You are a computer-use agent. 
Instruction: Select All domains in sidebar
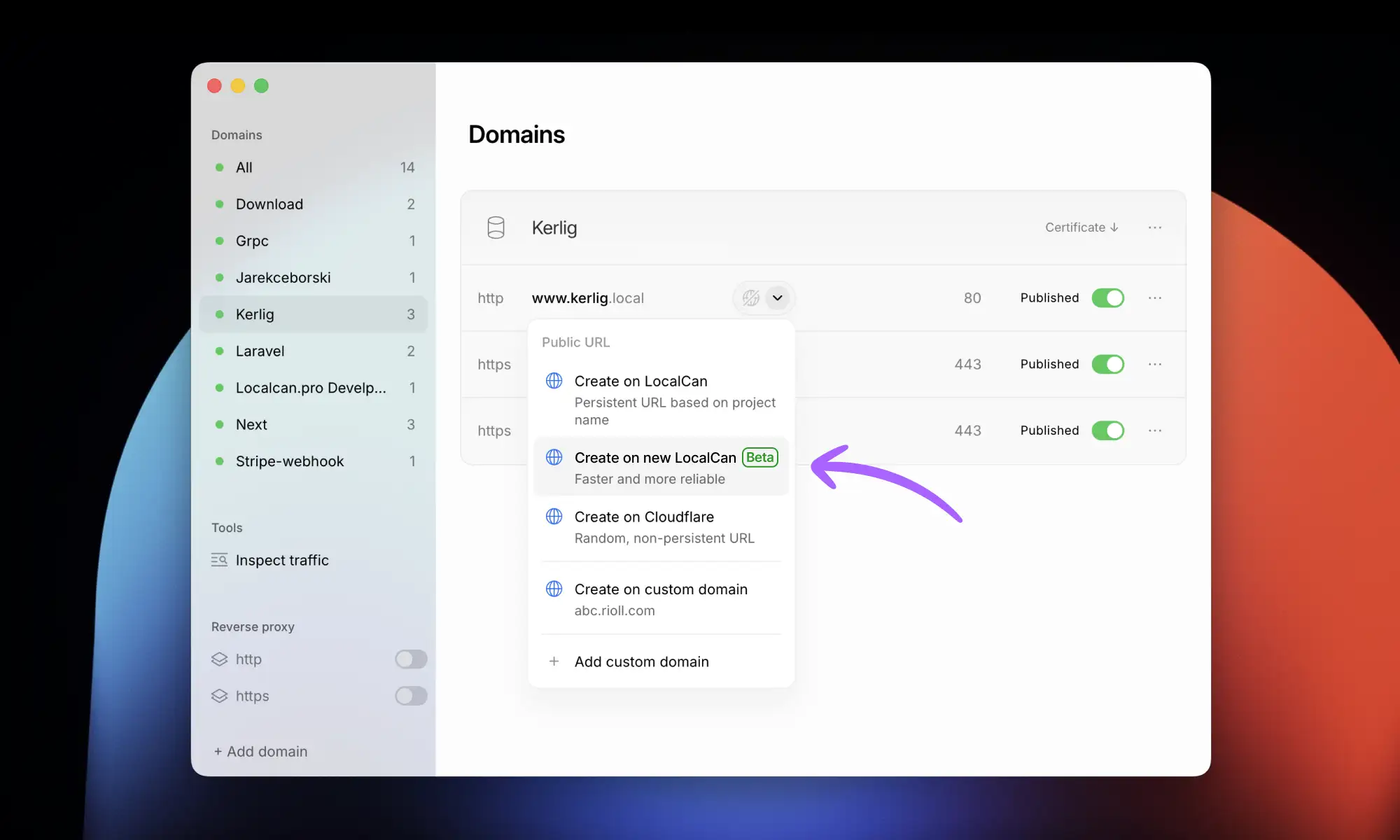(314, 167)
